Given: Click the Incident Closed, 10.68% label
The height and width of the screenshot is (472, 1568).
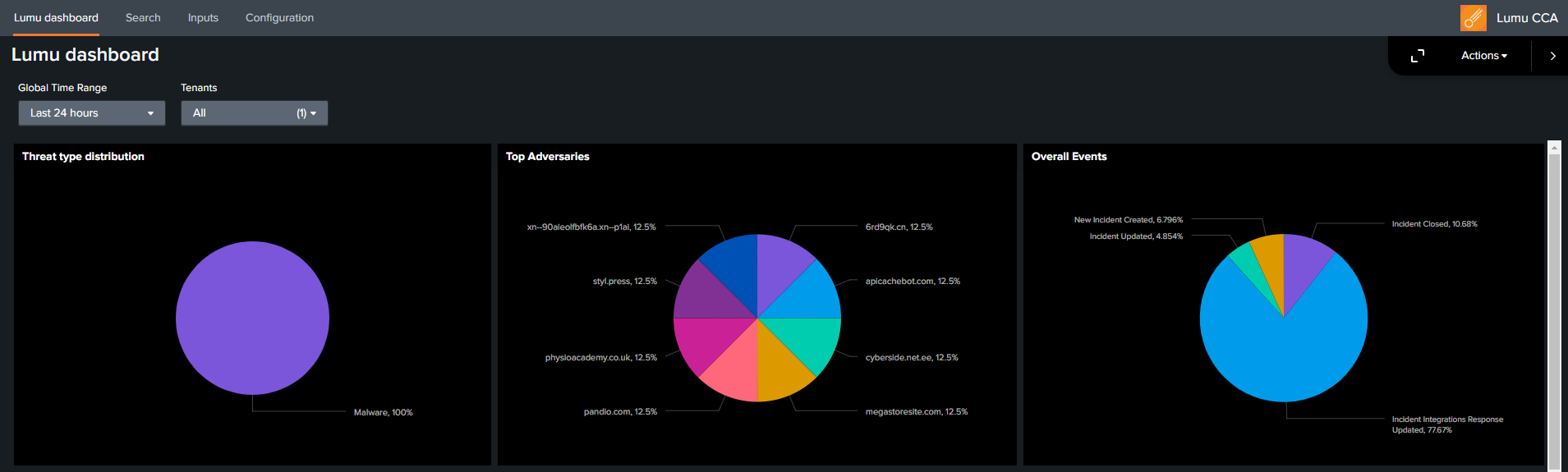Looking at the screenshot, I should coord(1434,224).
